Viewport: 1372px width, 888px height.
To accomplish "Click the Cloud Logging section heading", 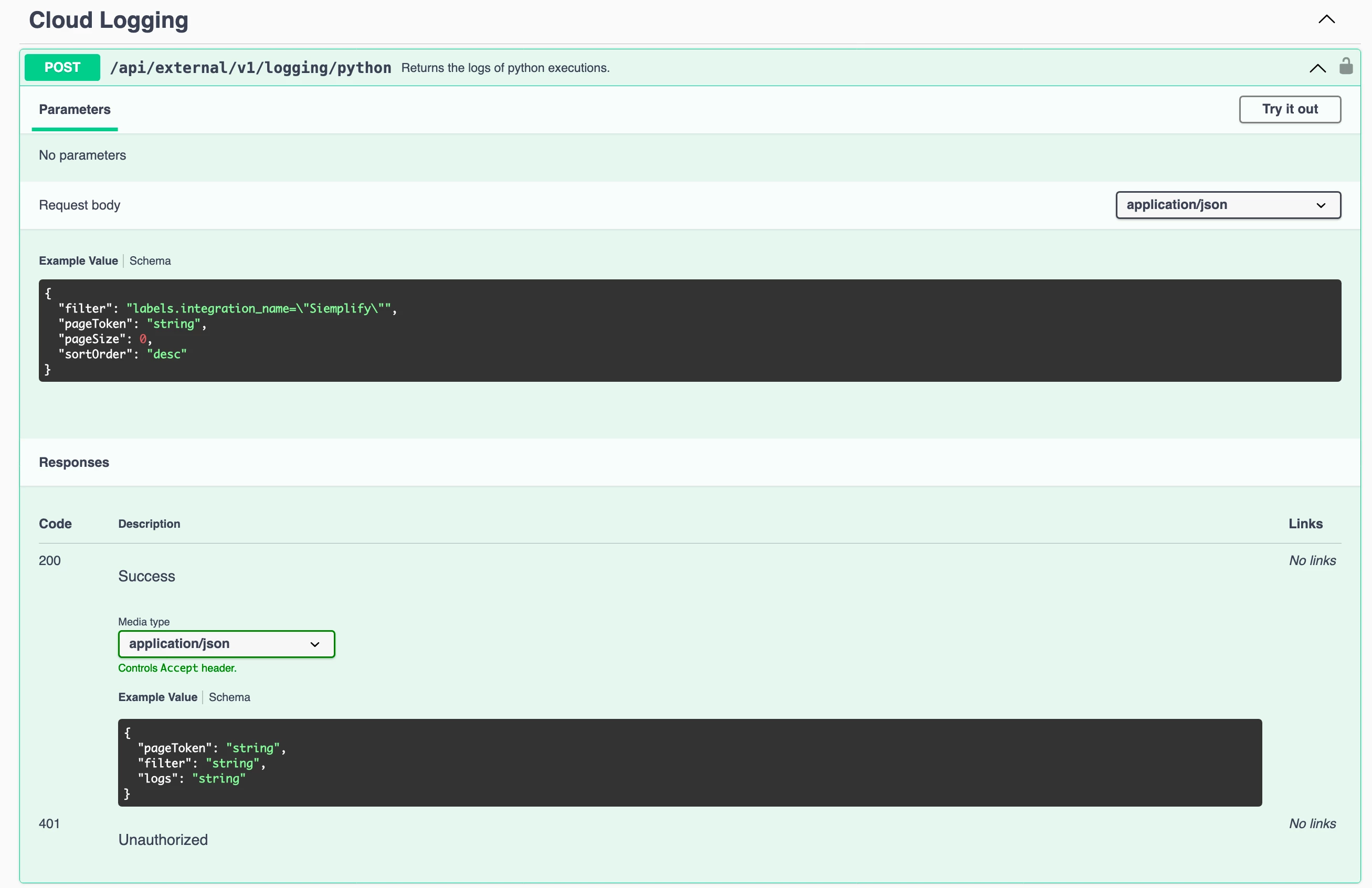I will tap(108, 19).
